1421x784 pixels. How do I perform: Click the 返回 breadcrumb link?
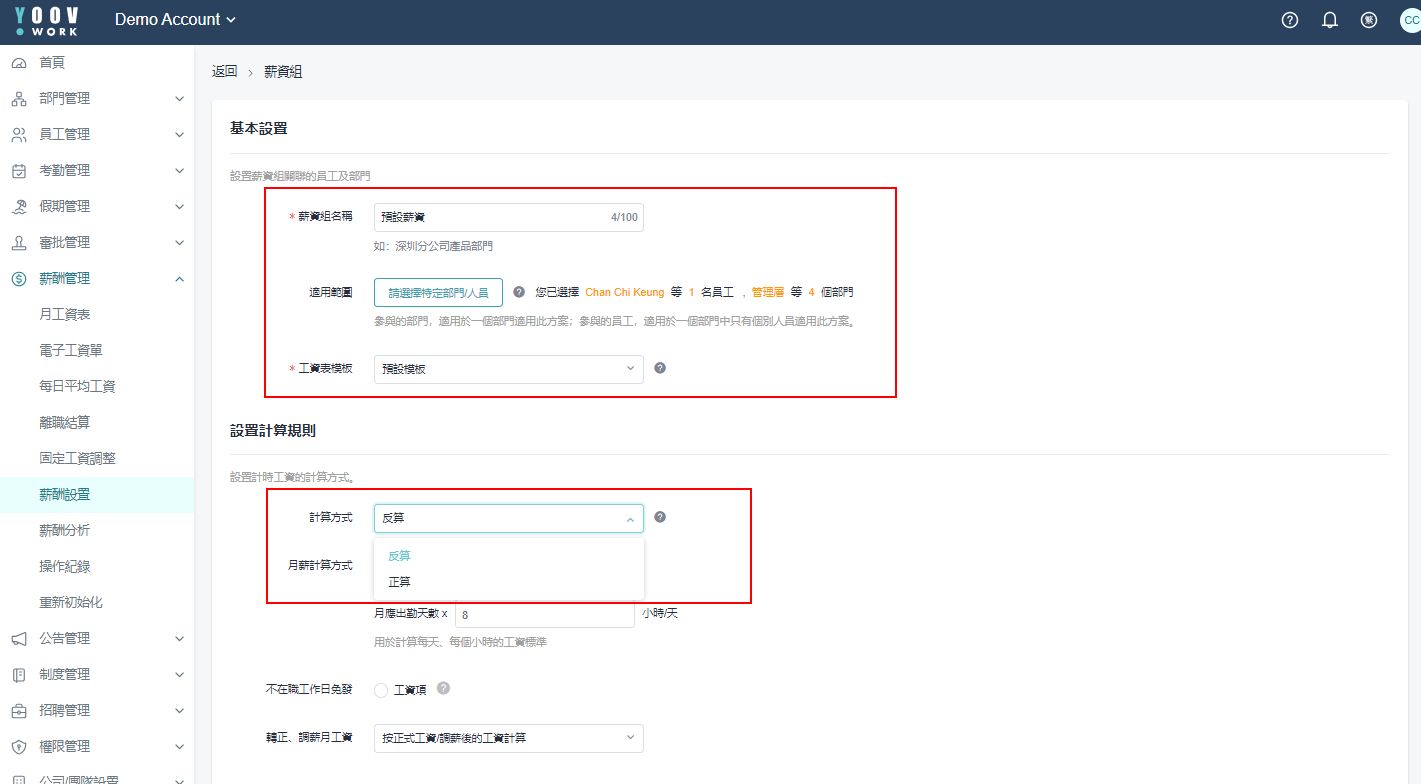point(224,71)
